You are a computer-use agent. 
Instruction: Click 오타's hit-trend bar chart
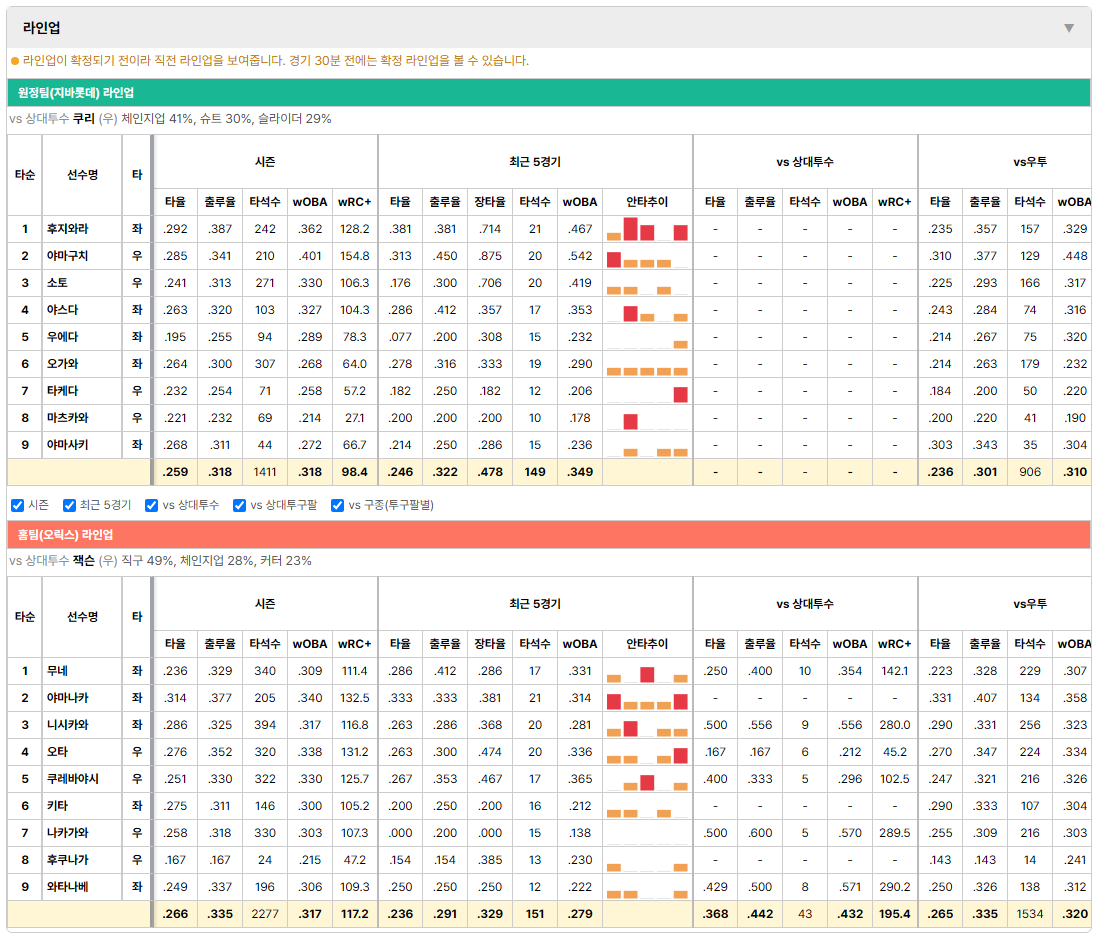(x=647, y=752)
